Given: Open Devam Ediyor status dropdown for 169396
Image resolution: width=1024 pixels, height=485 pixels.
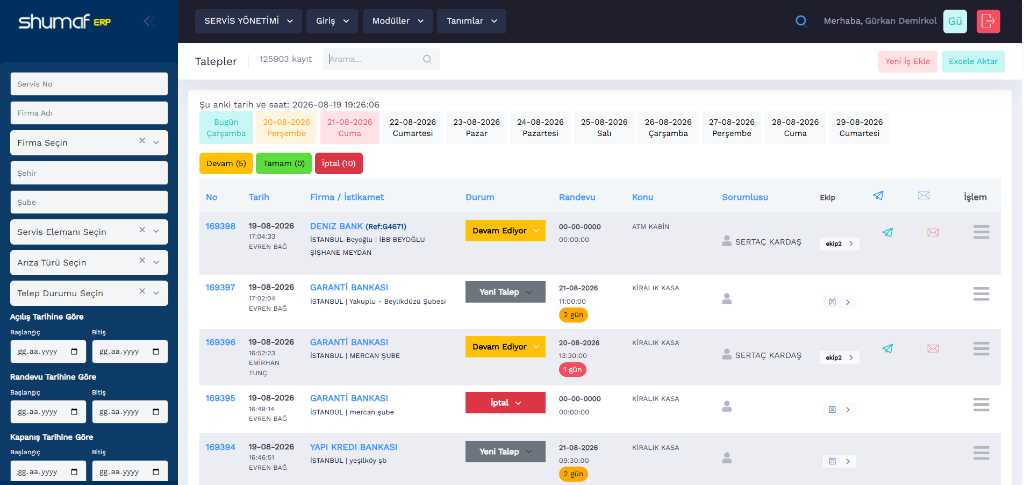Looking at the screenshot, I should tap(505, 347).
